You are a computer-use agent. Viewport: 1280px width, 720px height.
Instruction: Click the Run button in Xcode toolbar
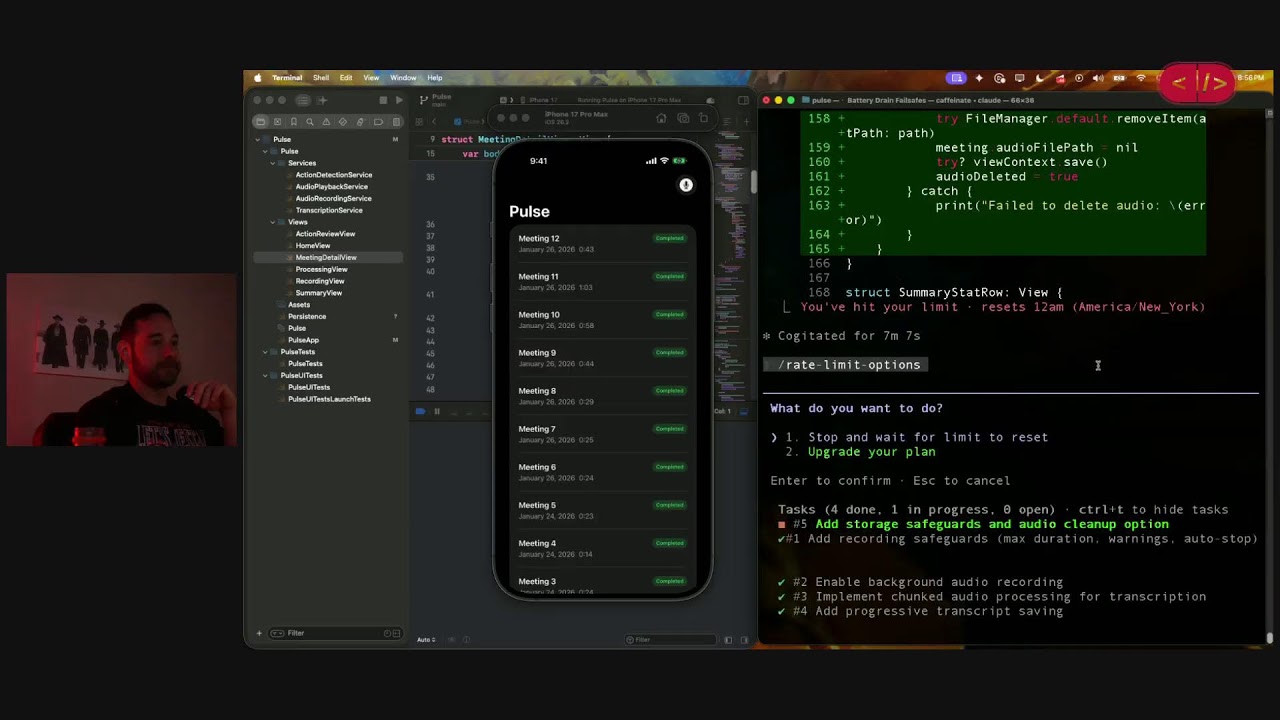(399, 100)
